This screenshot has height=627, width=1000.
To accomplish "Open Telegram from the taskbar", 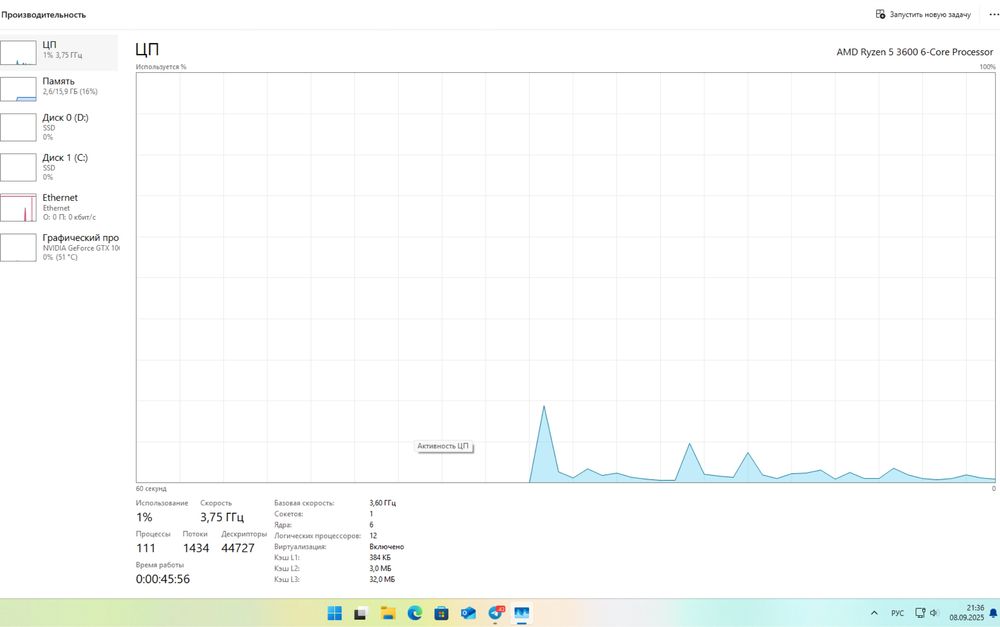I will 496,613.
